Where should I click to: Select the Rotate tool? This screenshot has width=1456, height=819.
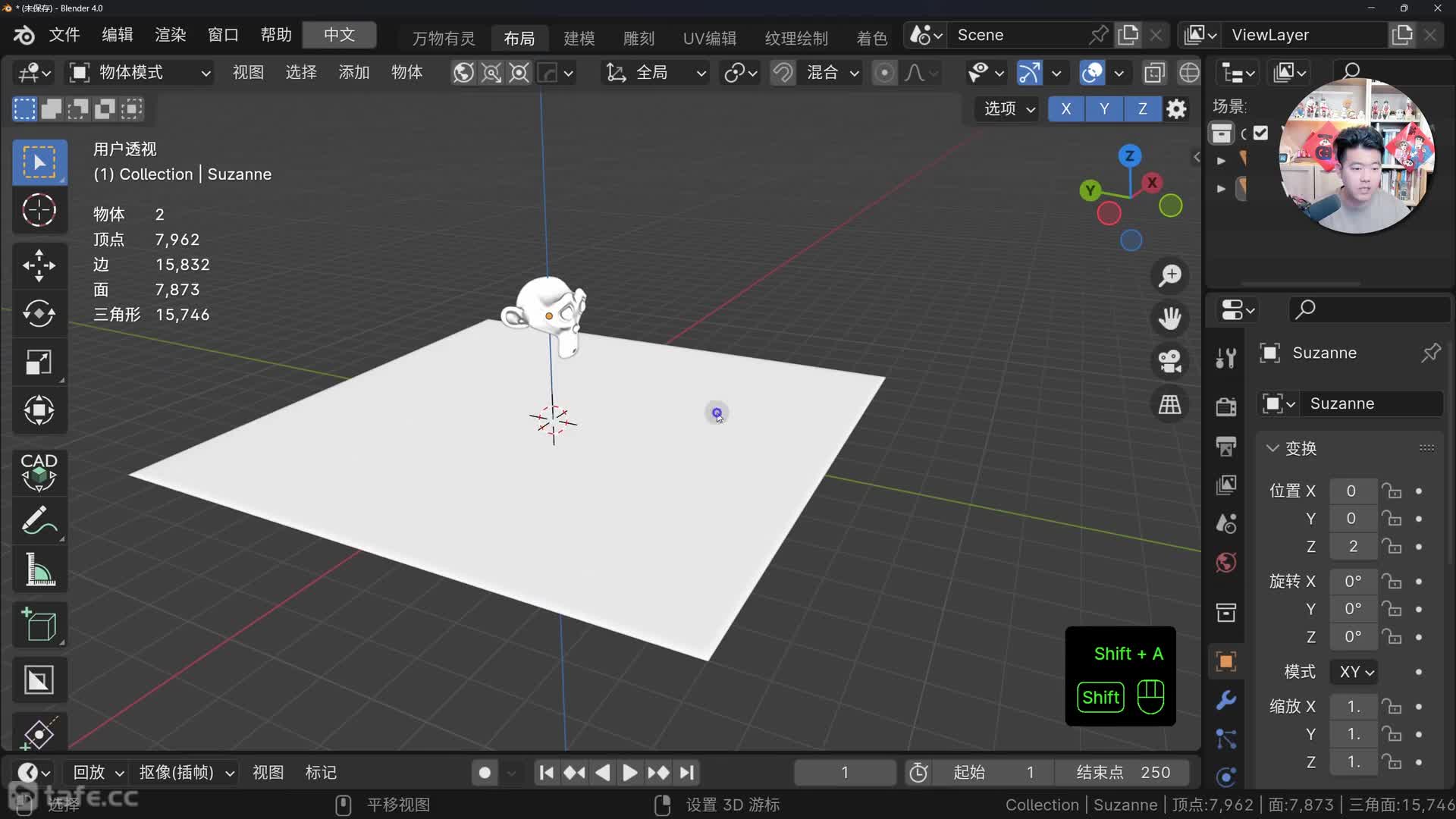tap(39, 313)
